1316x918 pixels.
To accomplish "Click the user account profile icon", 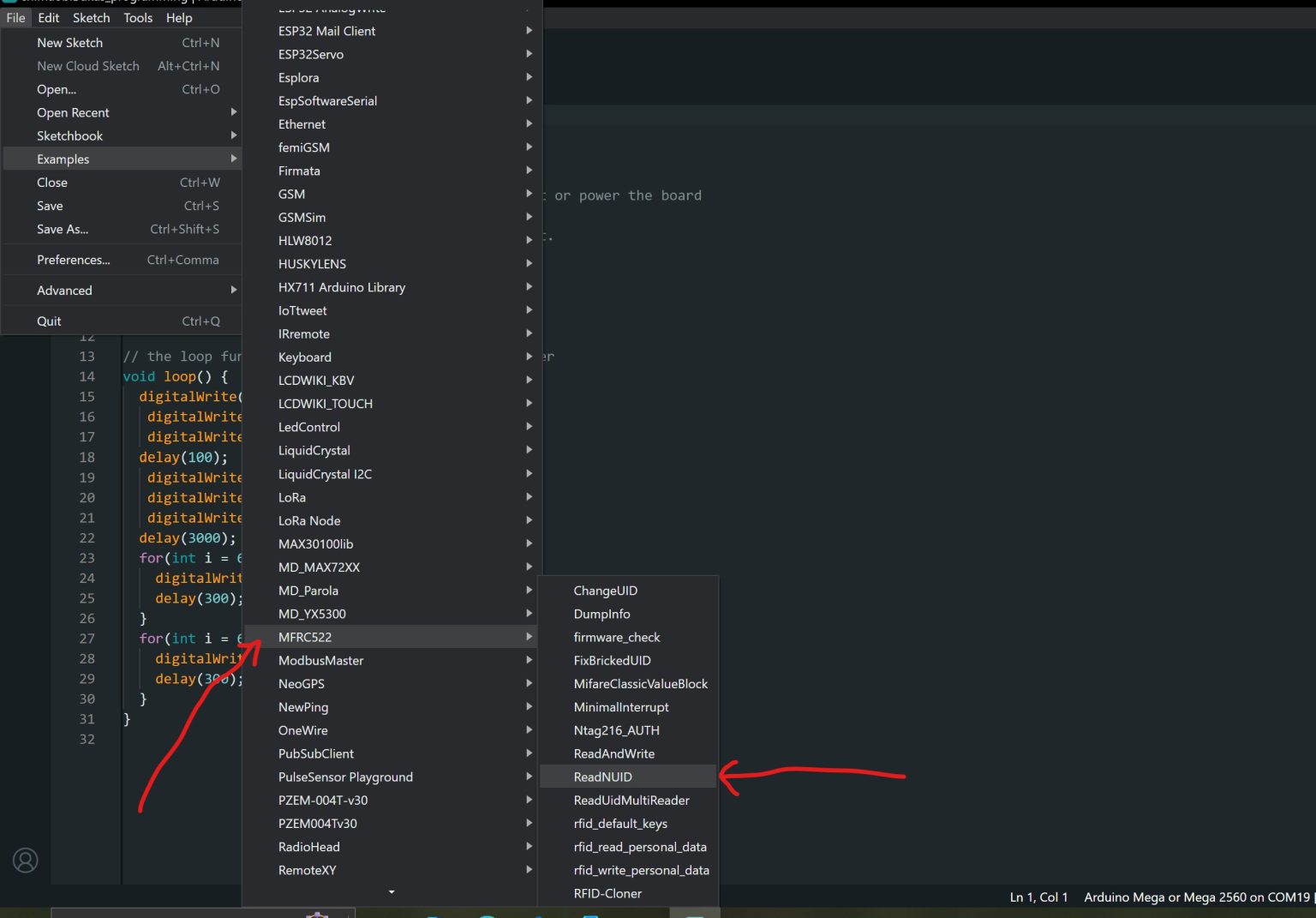I will 26,860.
